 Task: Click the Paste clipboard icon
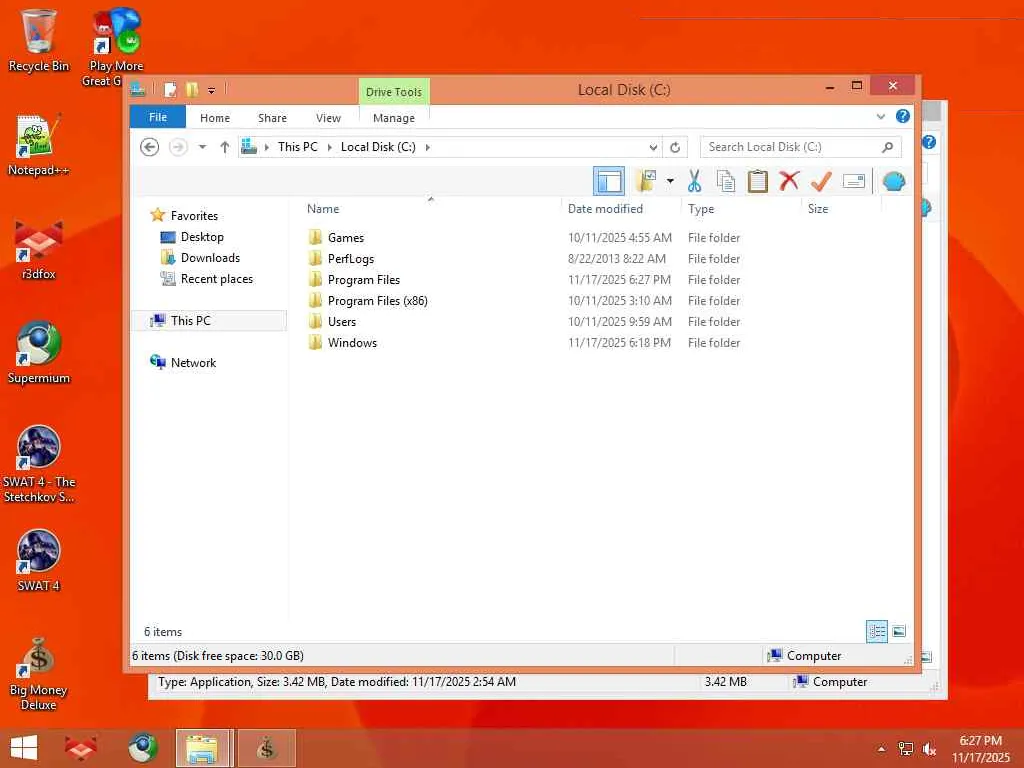click(758, 181)
